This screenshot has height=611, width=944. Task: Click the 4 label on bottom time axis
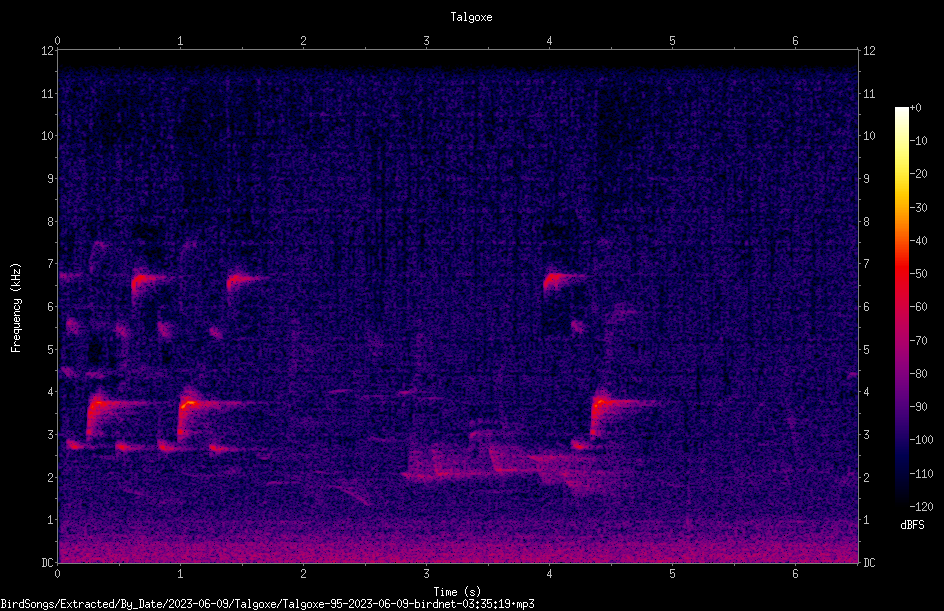[x=549, y=574]
